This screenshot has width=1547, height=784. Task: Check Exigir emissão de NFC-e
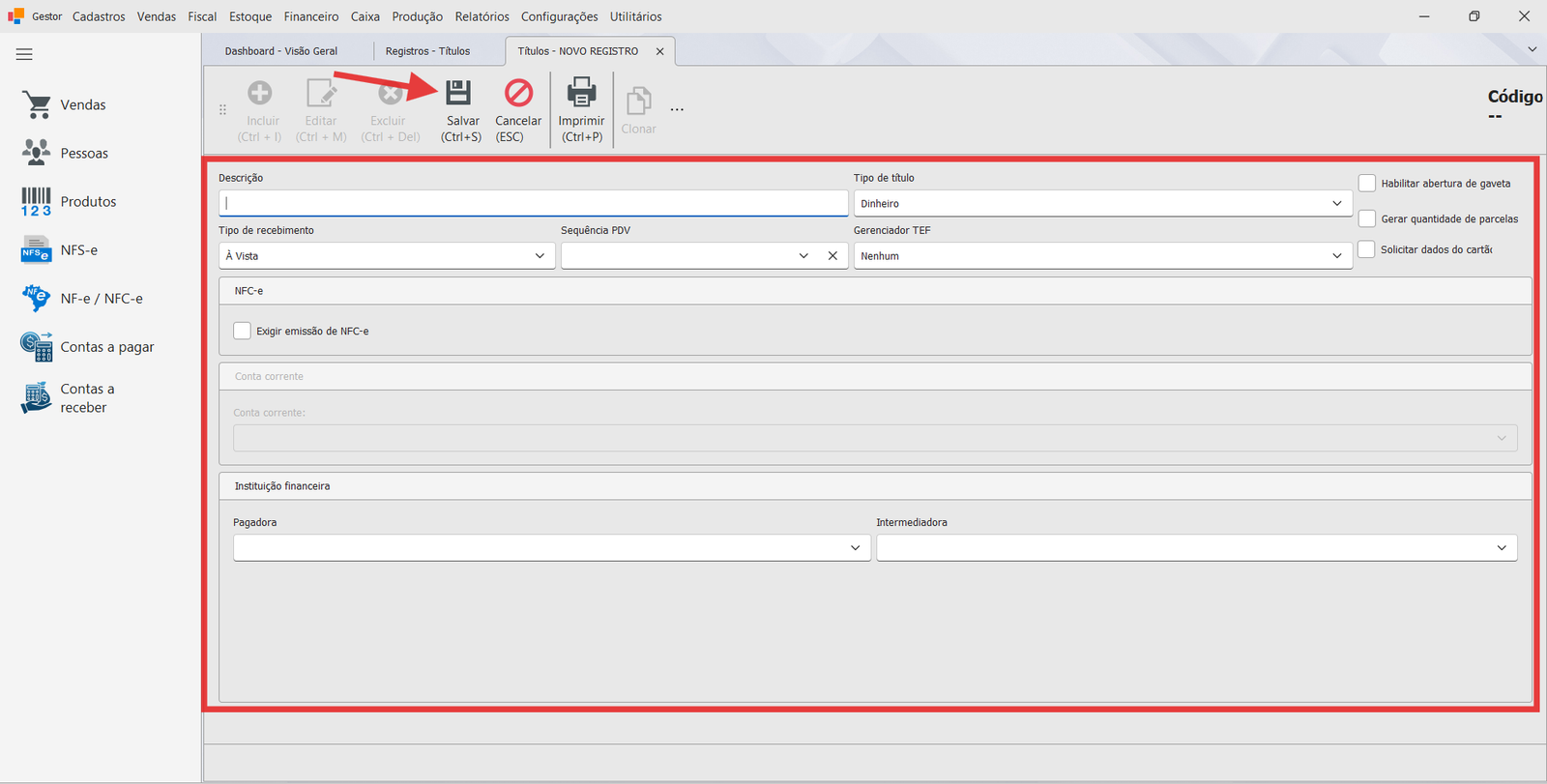tap(242, 331)
